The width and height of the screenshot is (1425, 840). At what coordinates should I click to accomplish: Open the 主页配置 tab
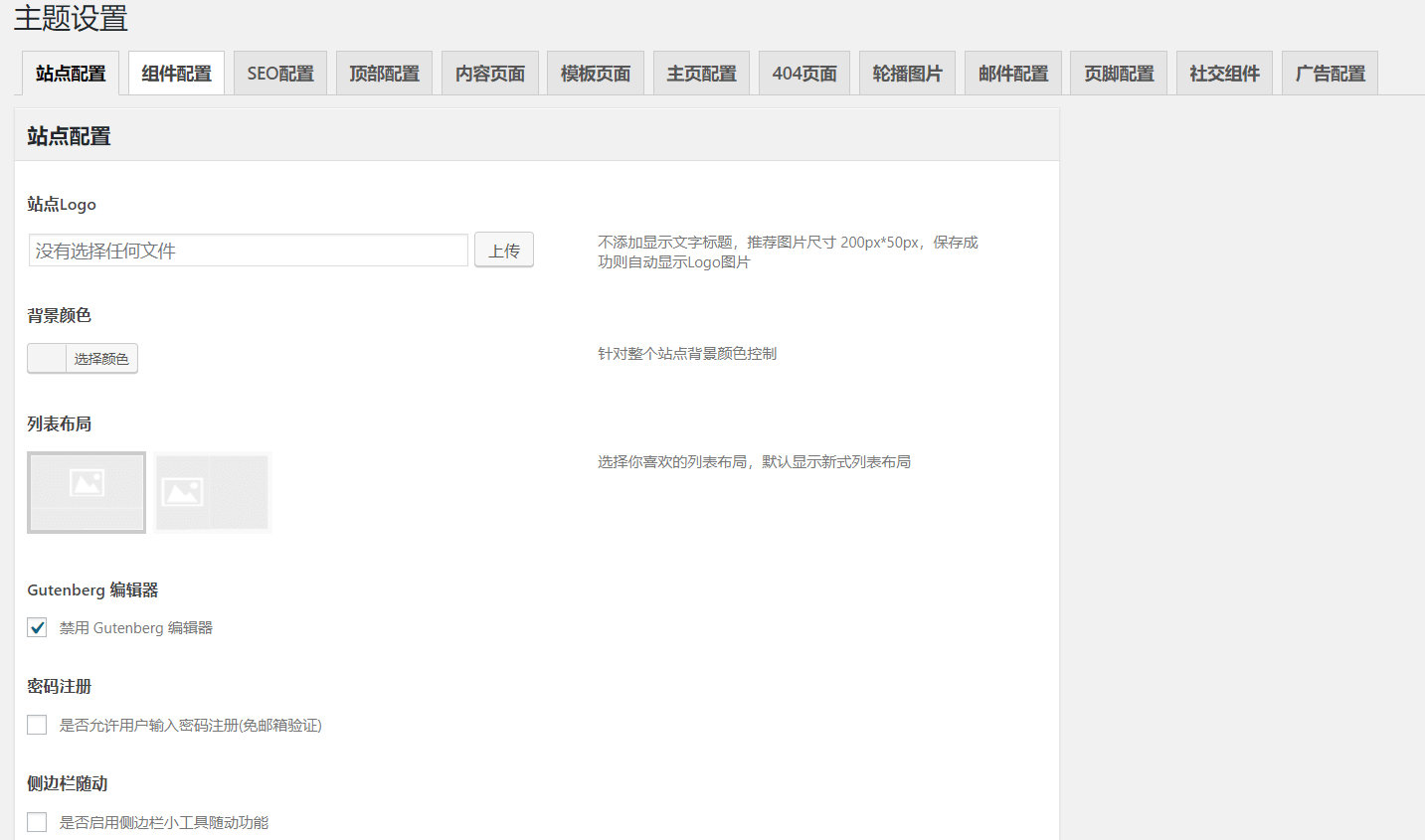coord(701,72)
